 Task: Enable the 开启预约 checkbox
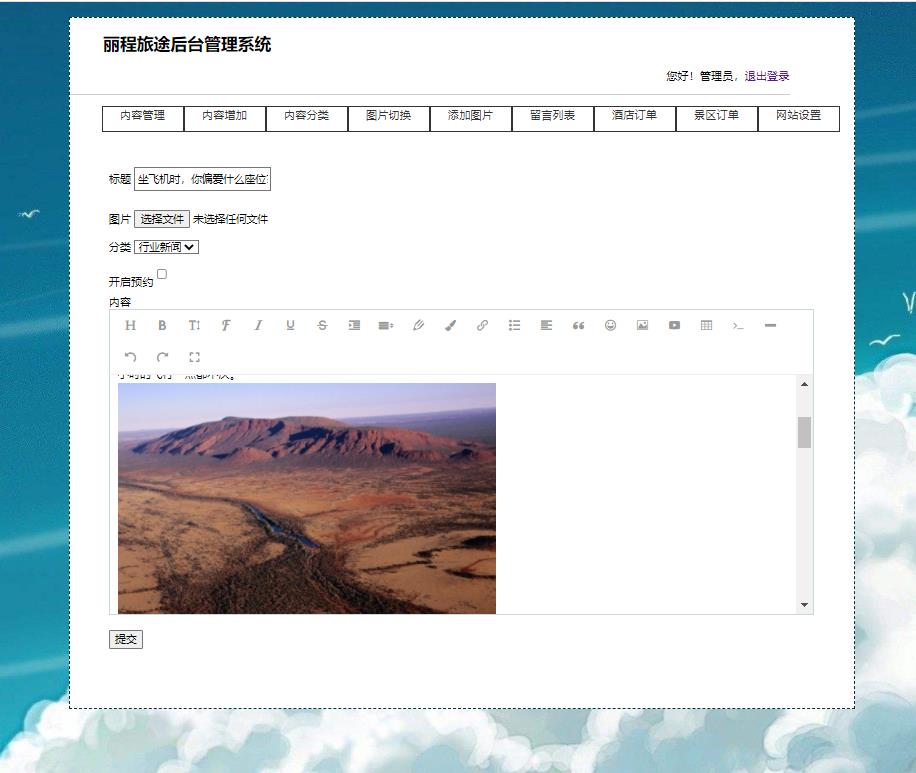click(x=162, y=274)
